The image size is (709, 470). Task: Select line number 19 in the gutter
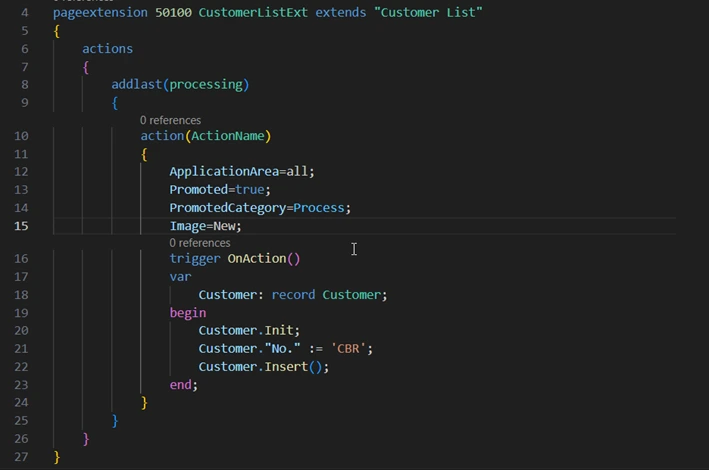click(21, 313)
